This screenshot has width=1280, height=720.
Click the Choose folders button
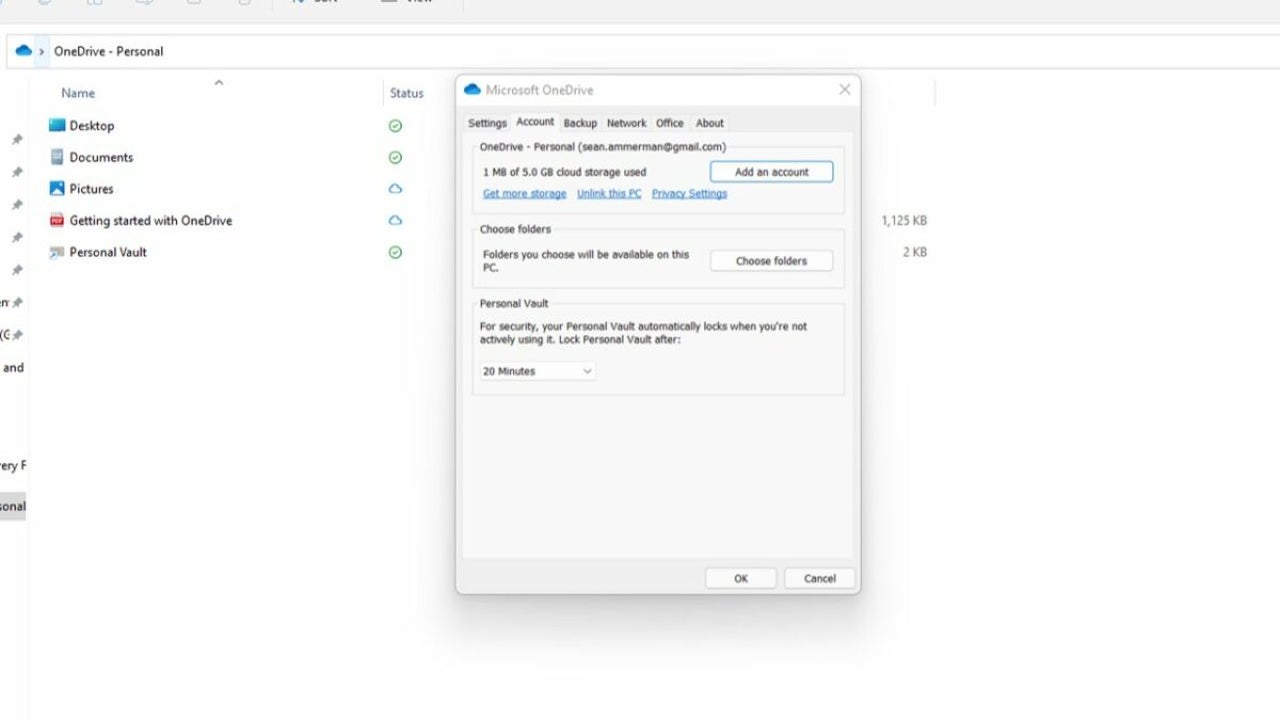tap(771, 261)
